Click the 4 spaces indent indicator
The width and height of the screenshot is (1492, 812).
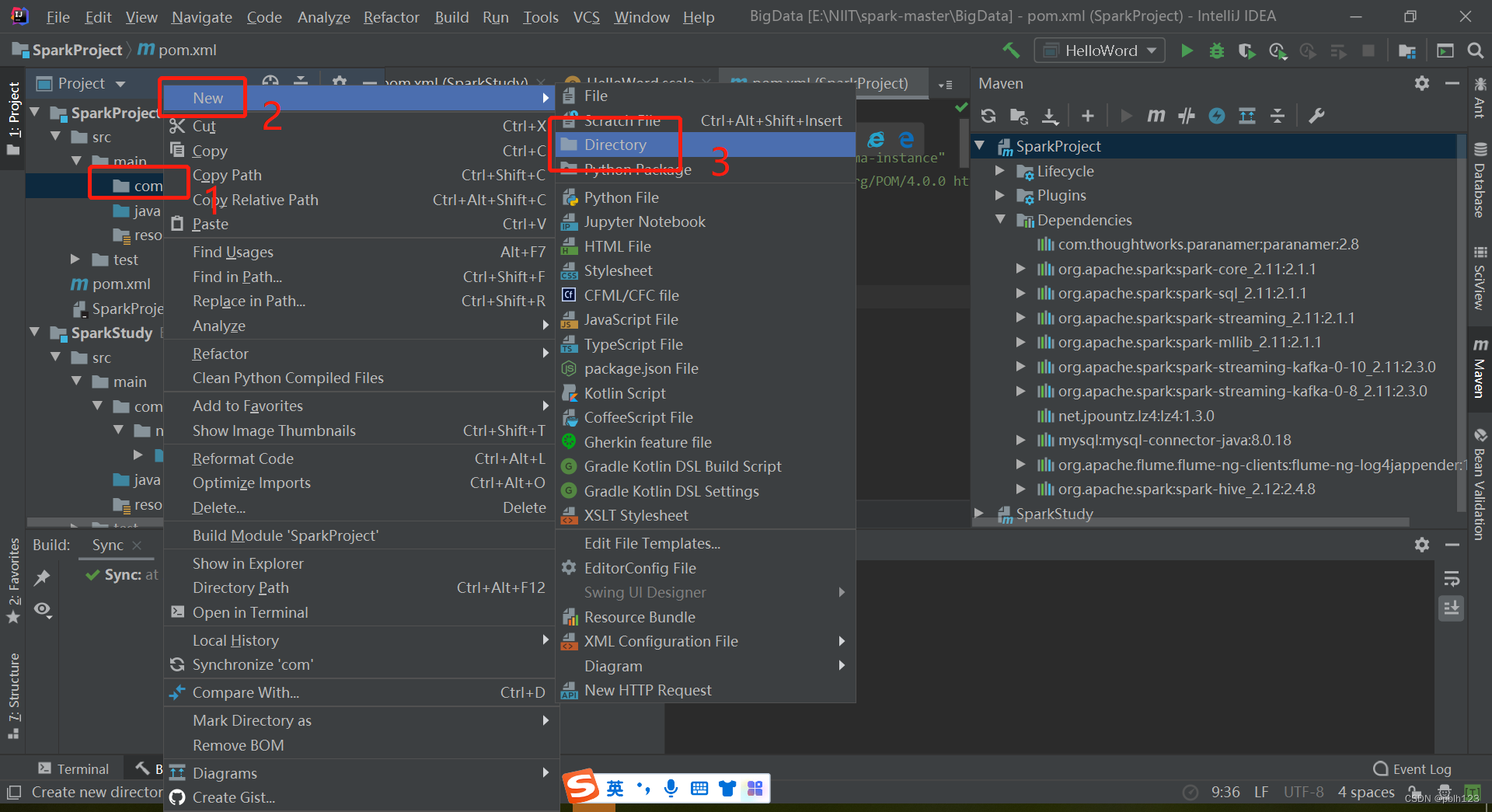[1366, 792]
